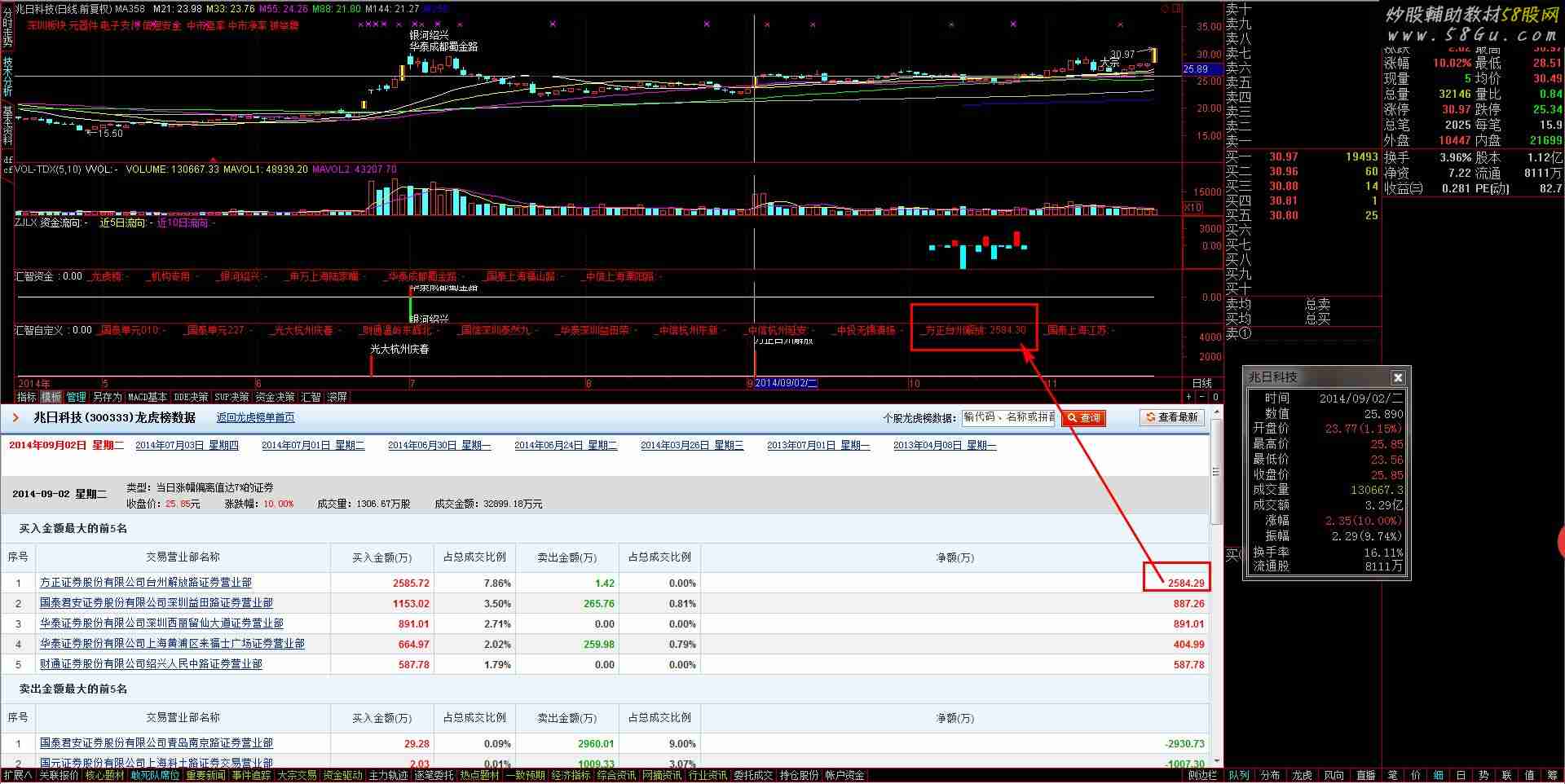Screen dimensions: 1565x784
Task: Open the 敢死队席位 bottom tab
Action: [x=156, y=775]
